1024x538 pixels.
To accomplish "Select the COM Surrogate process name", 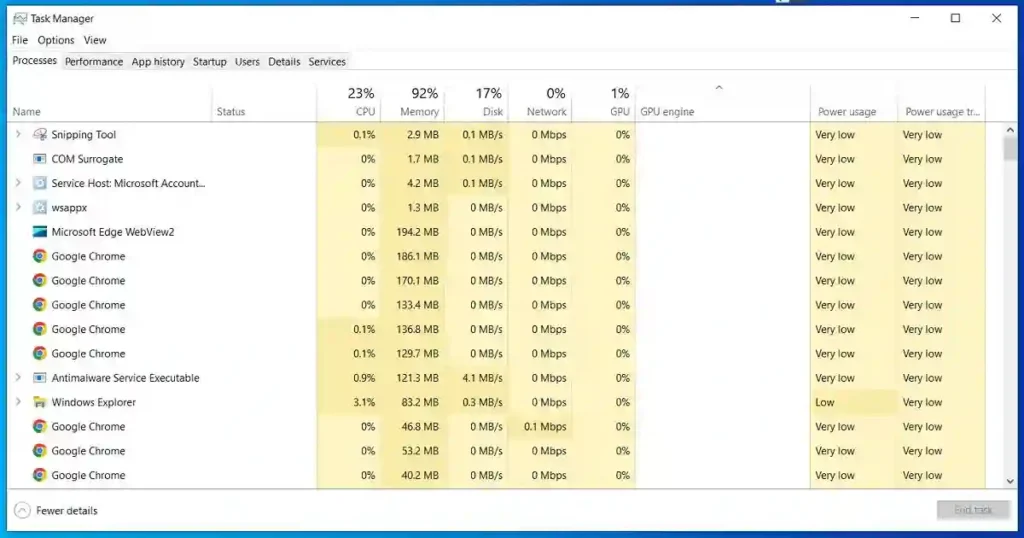I will pos(87,159).
